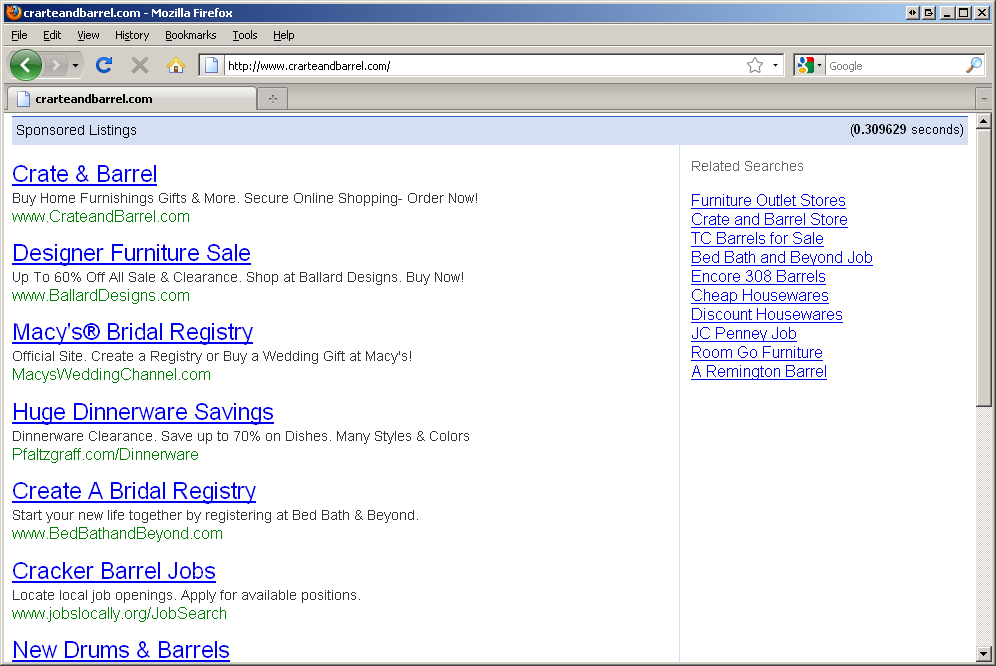The height and width of the screenshot is (666, 996).
Task: Click the leftmost title bar arrows icon
Action: (913, 12)
